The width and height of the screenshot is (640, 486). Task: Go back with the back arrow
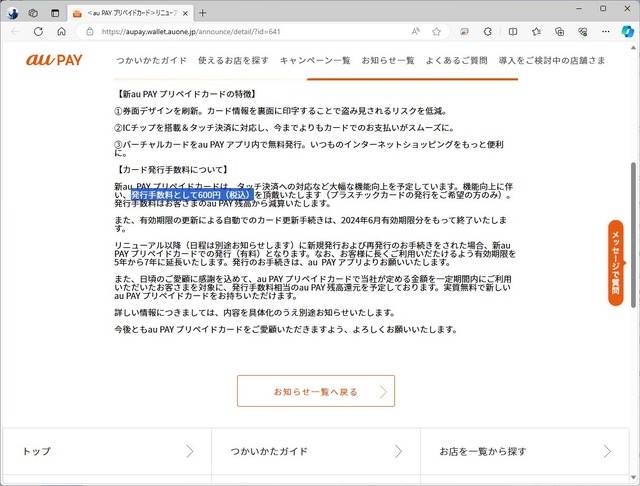pyautogui.click(x=15, y=31)
